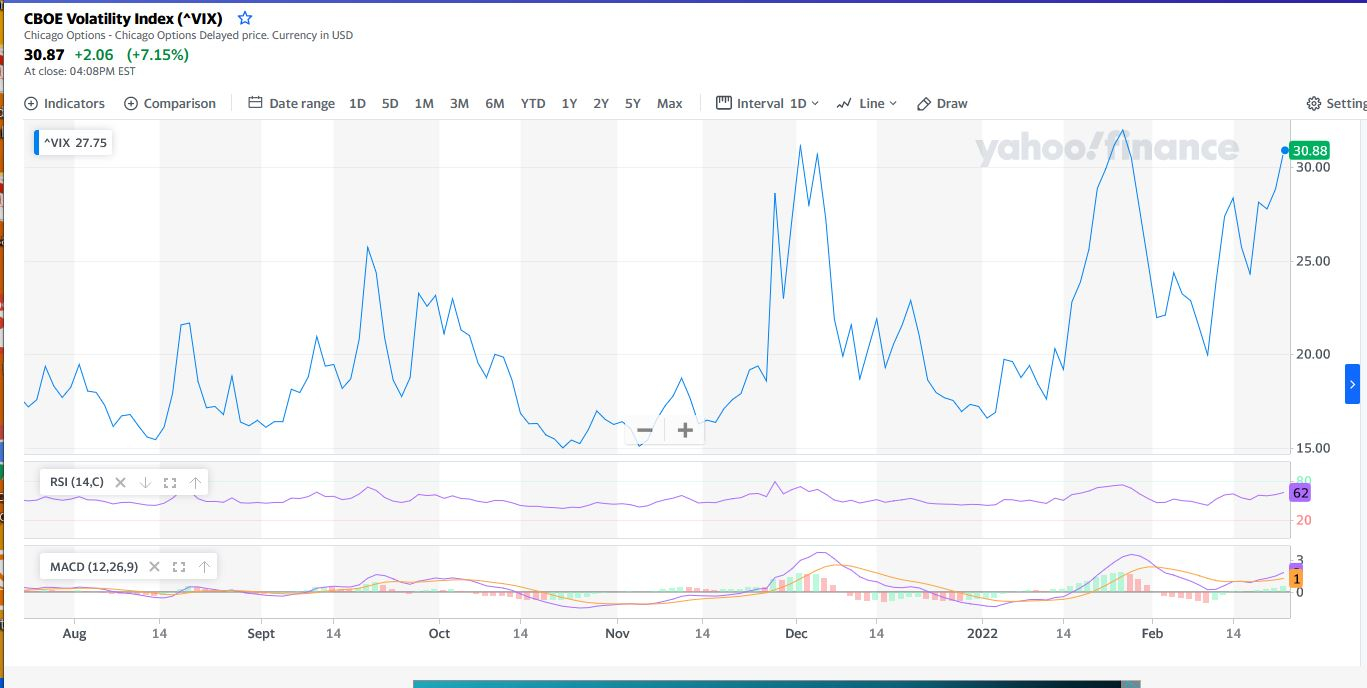Remove the MACD indicator panel
The width and height of the screenshot is (1367, 688).
[154, 567]
